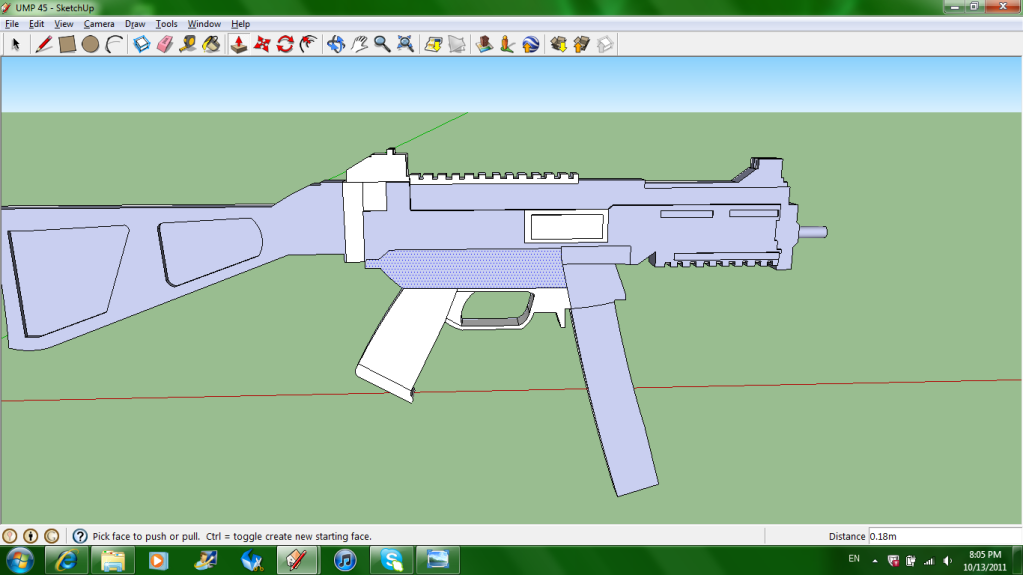Open the volume speaker tray icon
1023x575 pixels.
point(948,561)
